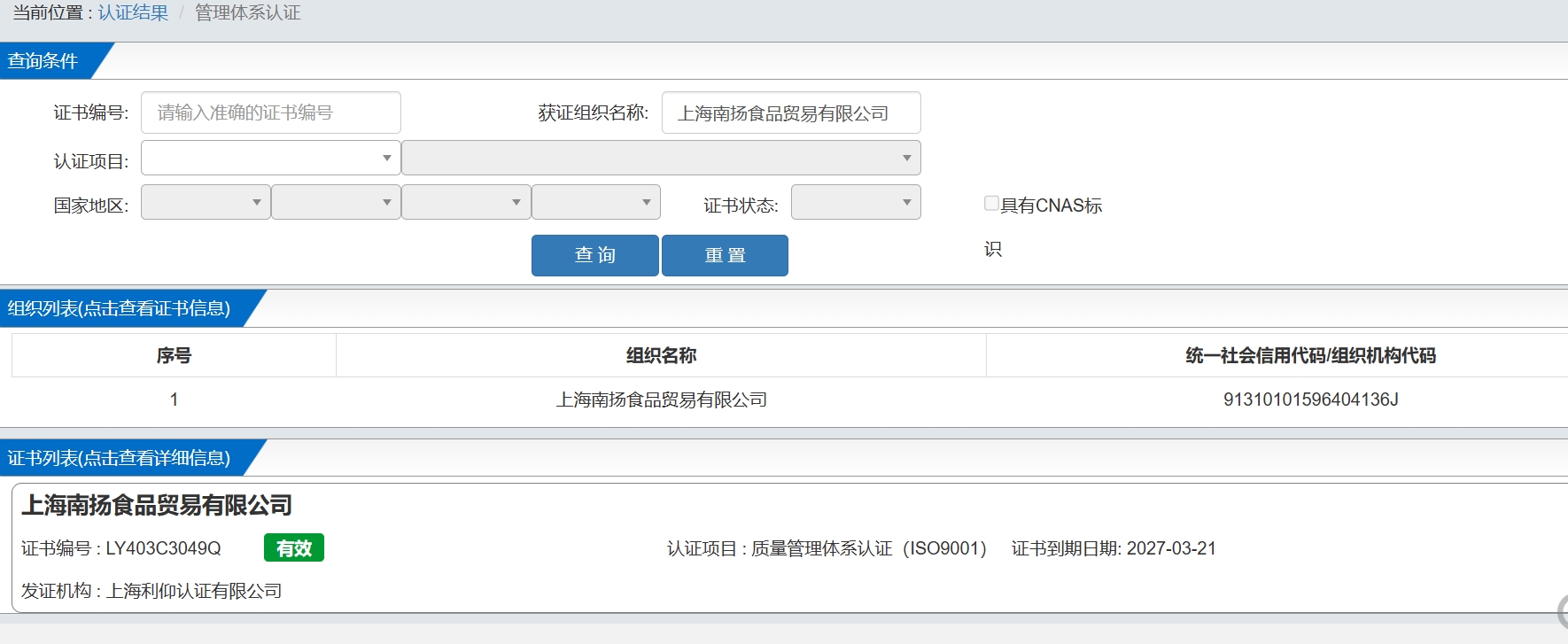Open the first 国家地区 dropdown
Screen dimensions: 1568x644
(x=206, y=202)
